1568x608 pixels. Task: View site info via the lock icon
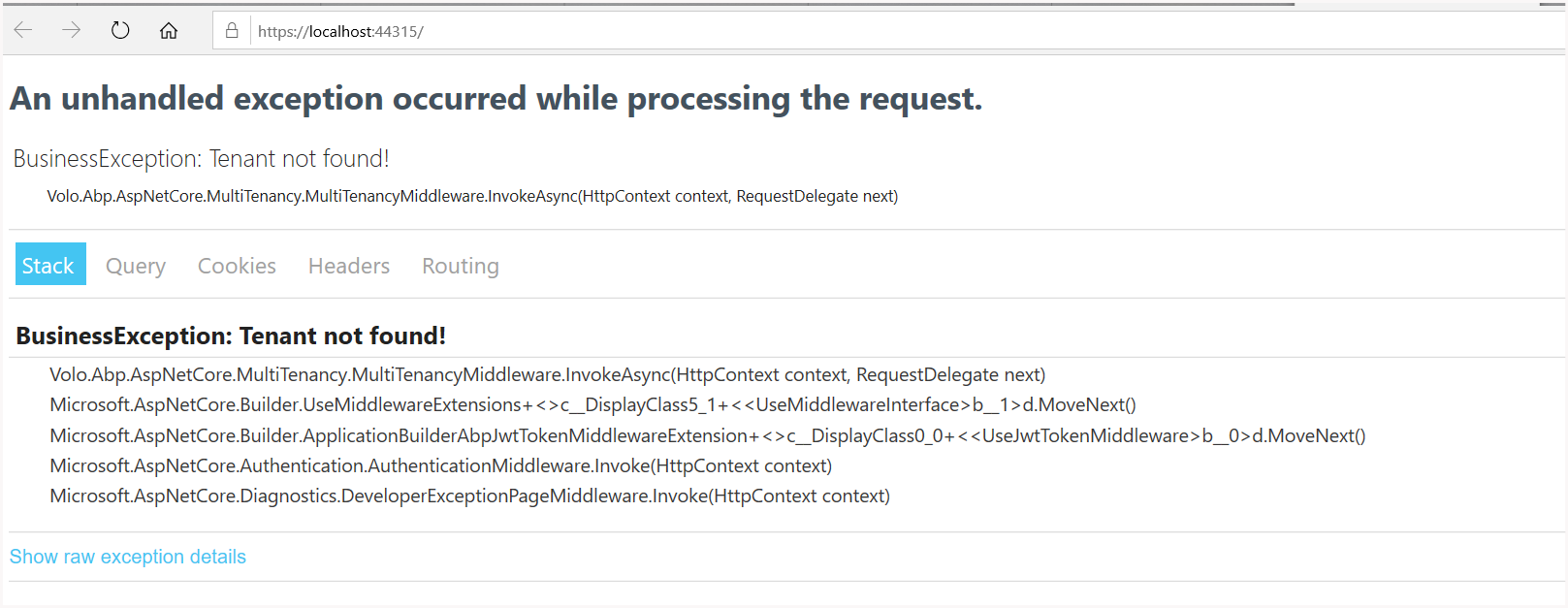click(232, 31)
